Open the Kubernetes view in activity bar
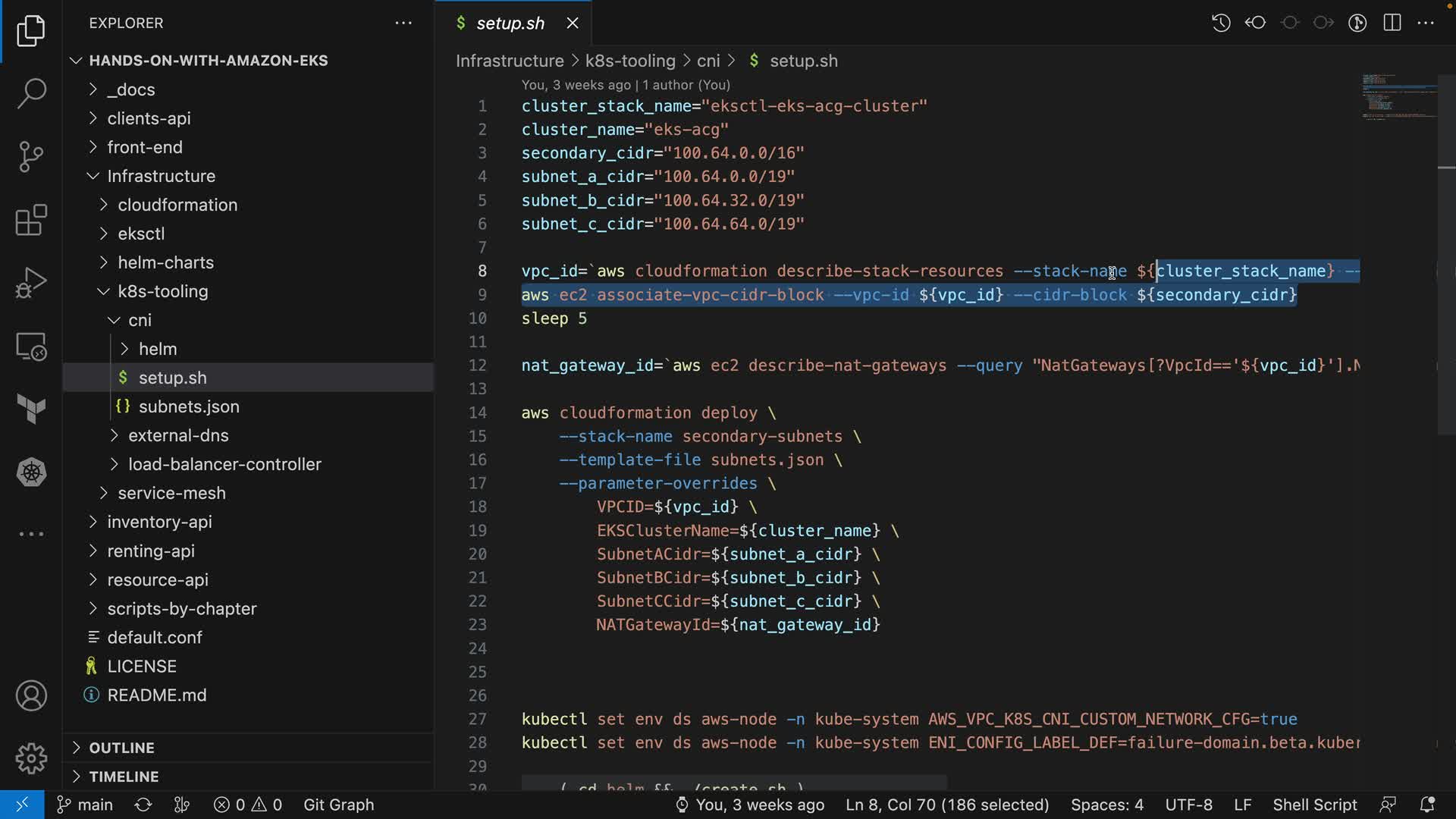Image resolution: width=1456 pixels, height=819 pixels. click(31, 472)
